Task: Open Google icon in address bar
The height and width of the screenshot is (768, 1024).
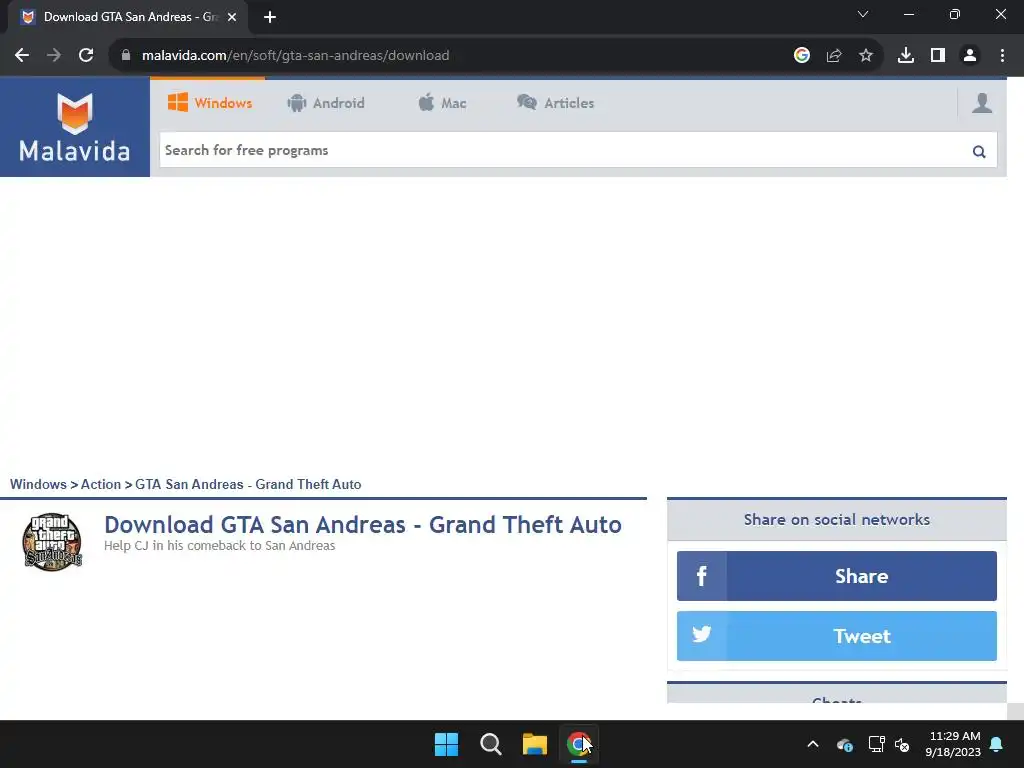Action: point(802,56)
